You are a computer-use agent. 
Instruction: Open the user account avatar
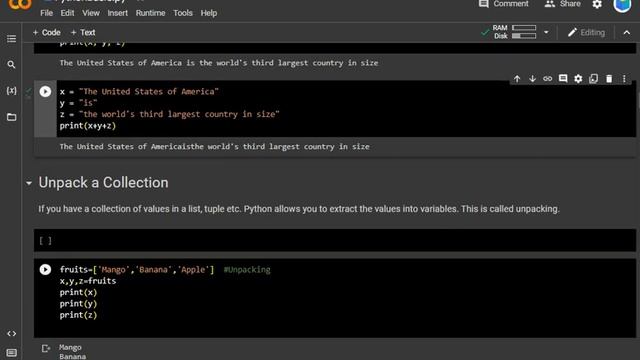pyautogui.click(x=622, y=5)
